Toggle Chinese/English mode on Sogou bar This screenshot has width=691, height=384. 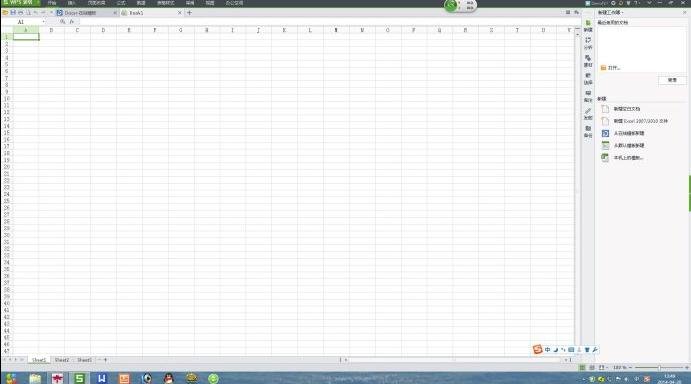tap(547, 350)
